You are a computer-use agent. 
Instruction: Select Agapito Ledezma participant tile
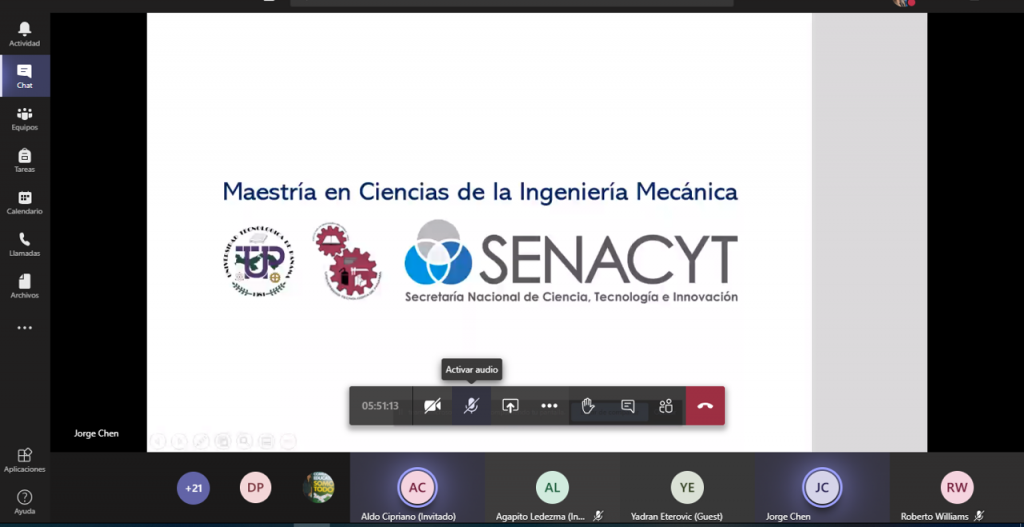pos(552,489)
